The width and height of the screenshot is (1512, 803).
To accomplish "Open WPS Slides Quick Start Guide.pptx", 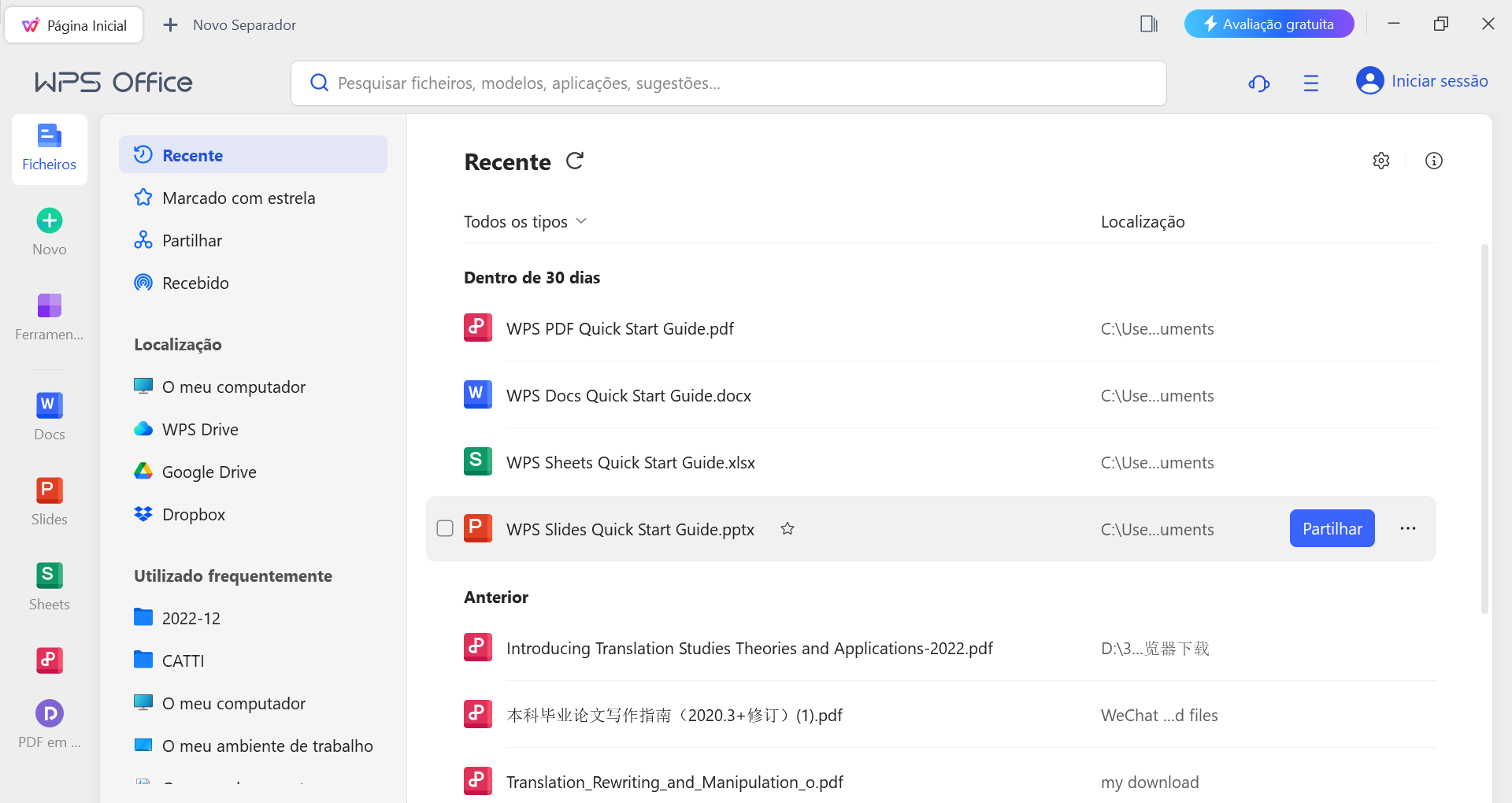I will [630, 529].
